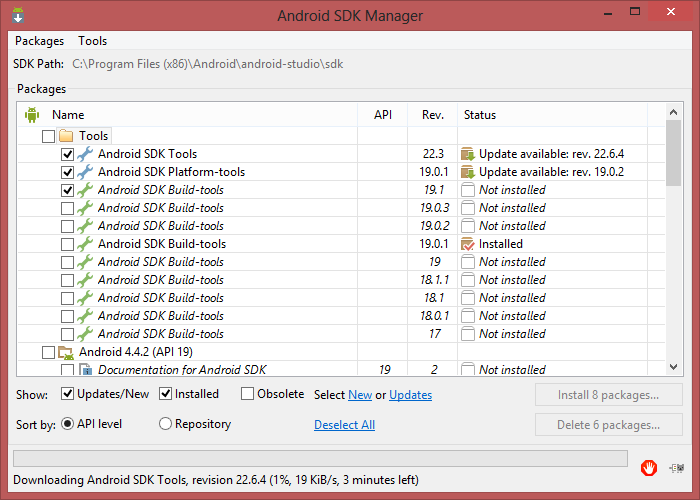Open the Tools menu
Screen dimensions: 700x500
[93, 41]
